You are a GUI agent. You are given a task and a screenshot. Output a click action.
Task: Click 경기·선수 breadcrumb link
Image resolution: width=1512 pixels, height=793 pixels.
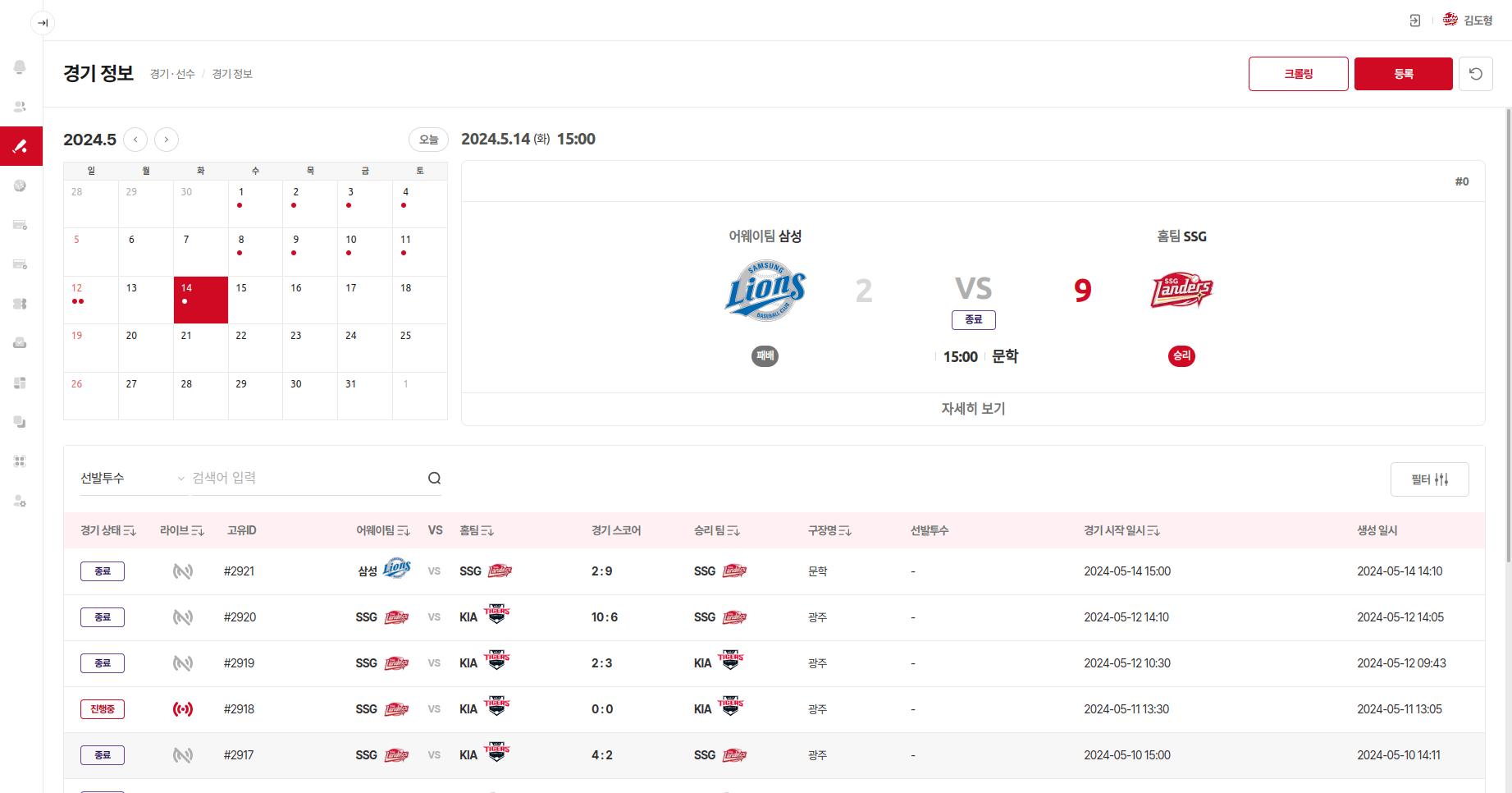pos(172,74)
